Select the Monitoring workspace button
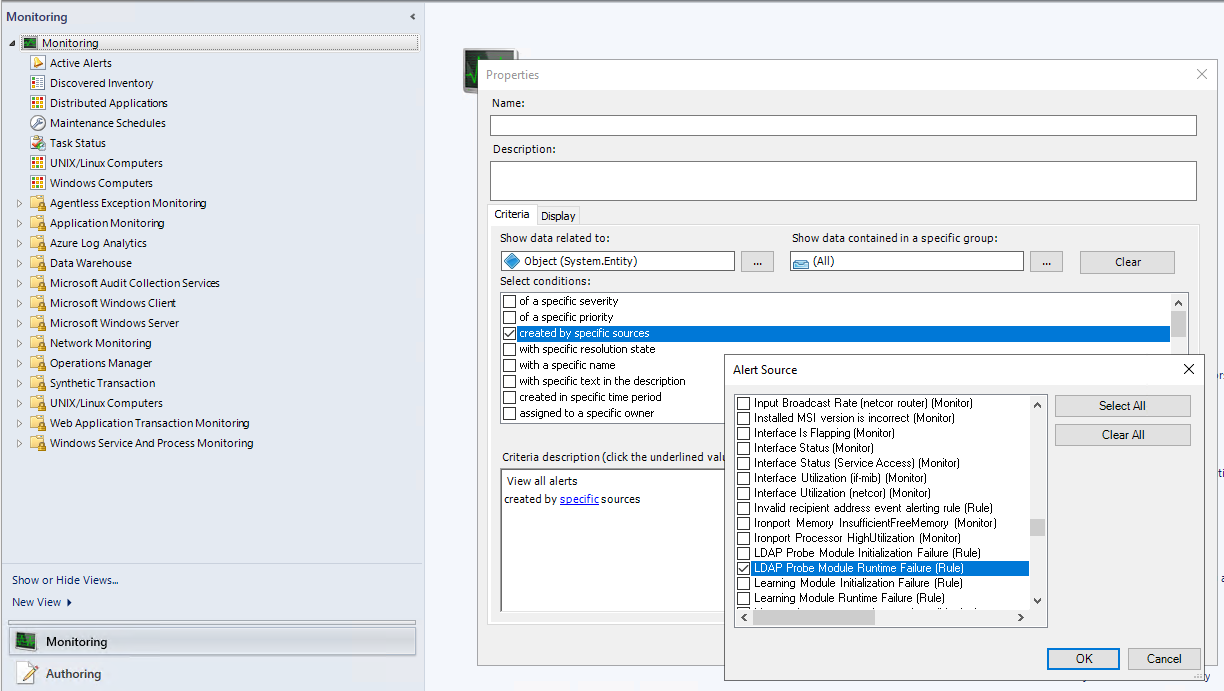Viewport: 1224px width, 691px height. [x=78, y=640]
